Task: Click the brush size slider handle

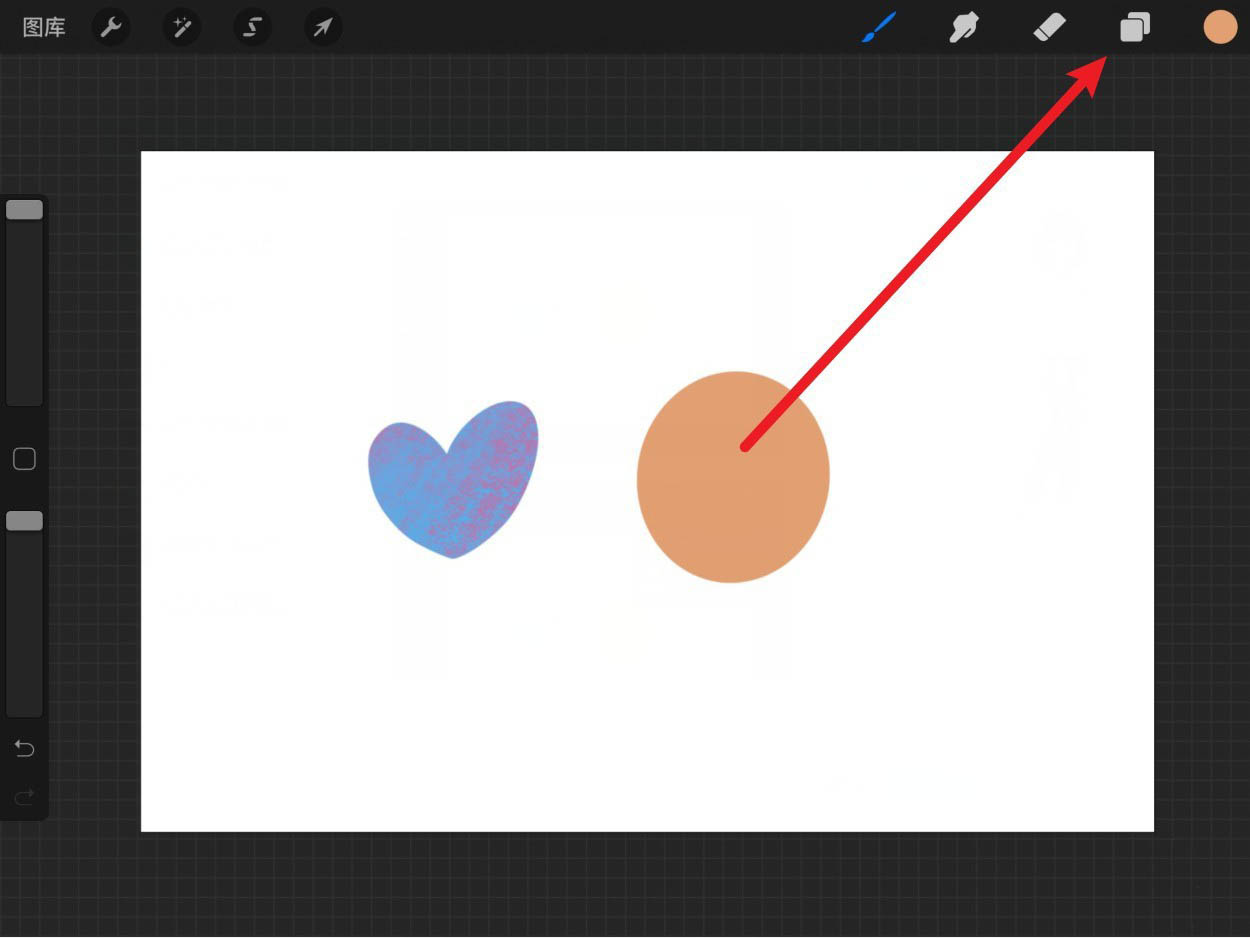Action: (25, 210)
